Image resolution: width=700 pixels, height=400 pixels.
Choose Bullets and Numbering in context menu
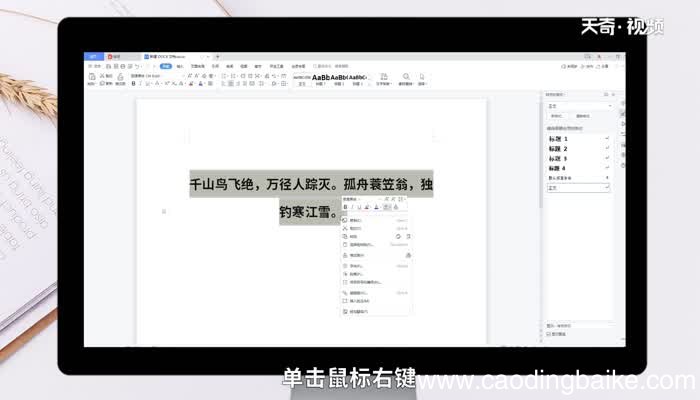375,282
